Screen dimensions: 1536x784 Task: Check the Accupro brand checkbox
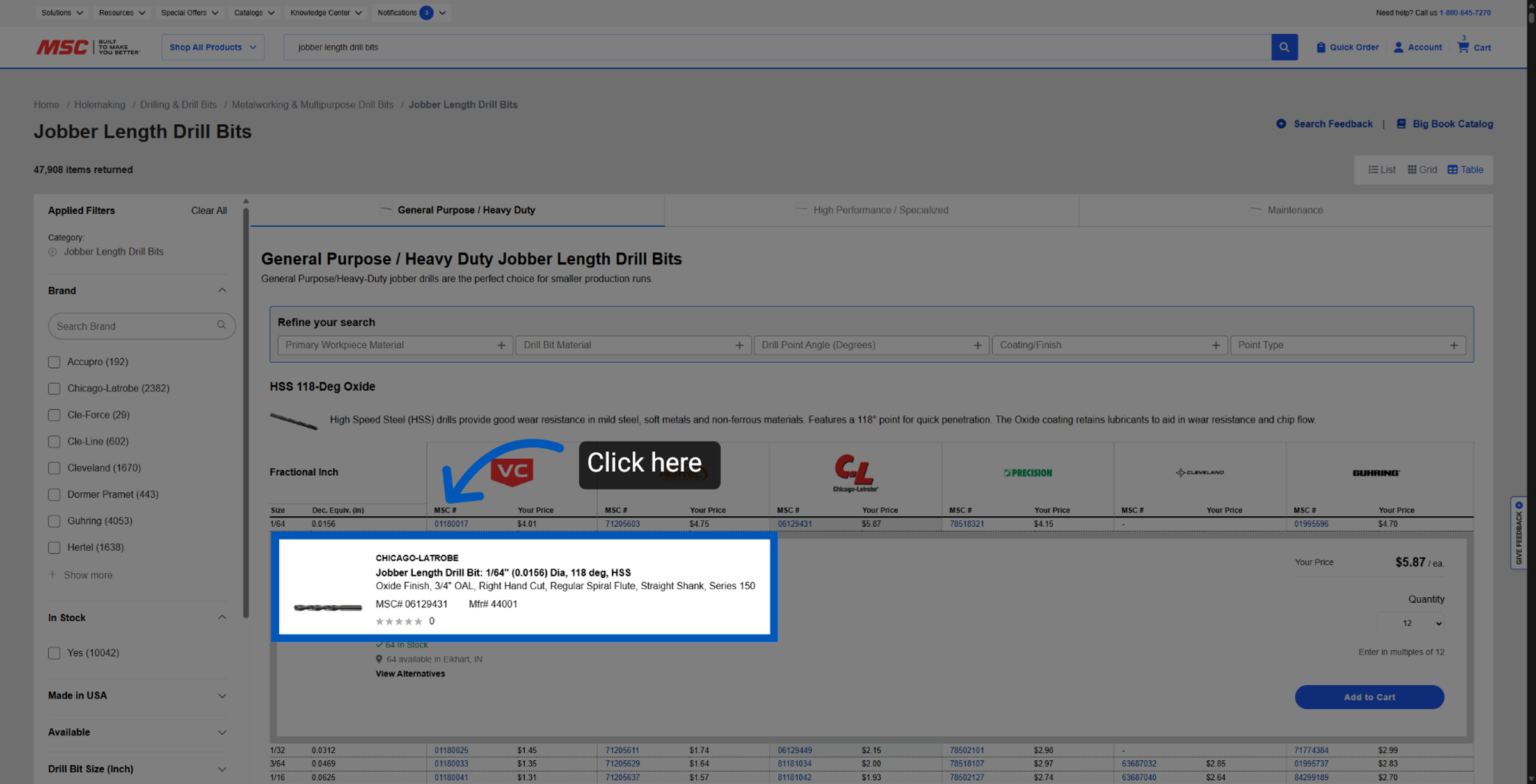point(54,362)
